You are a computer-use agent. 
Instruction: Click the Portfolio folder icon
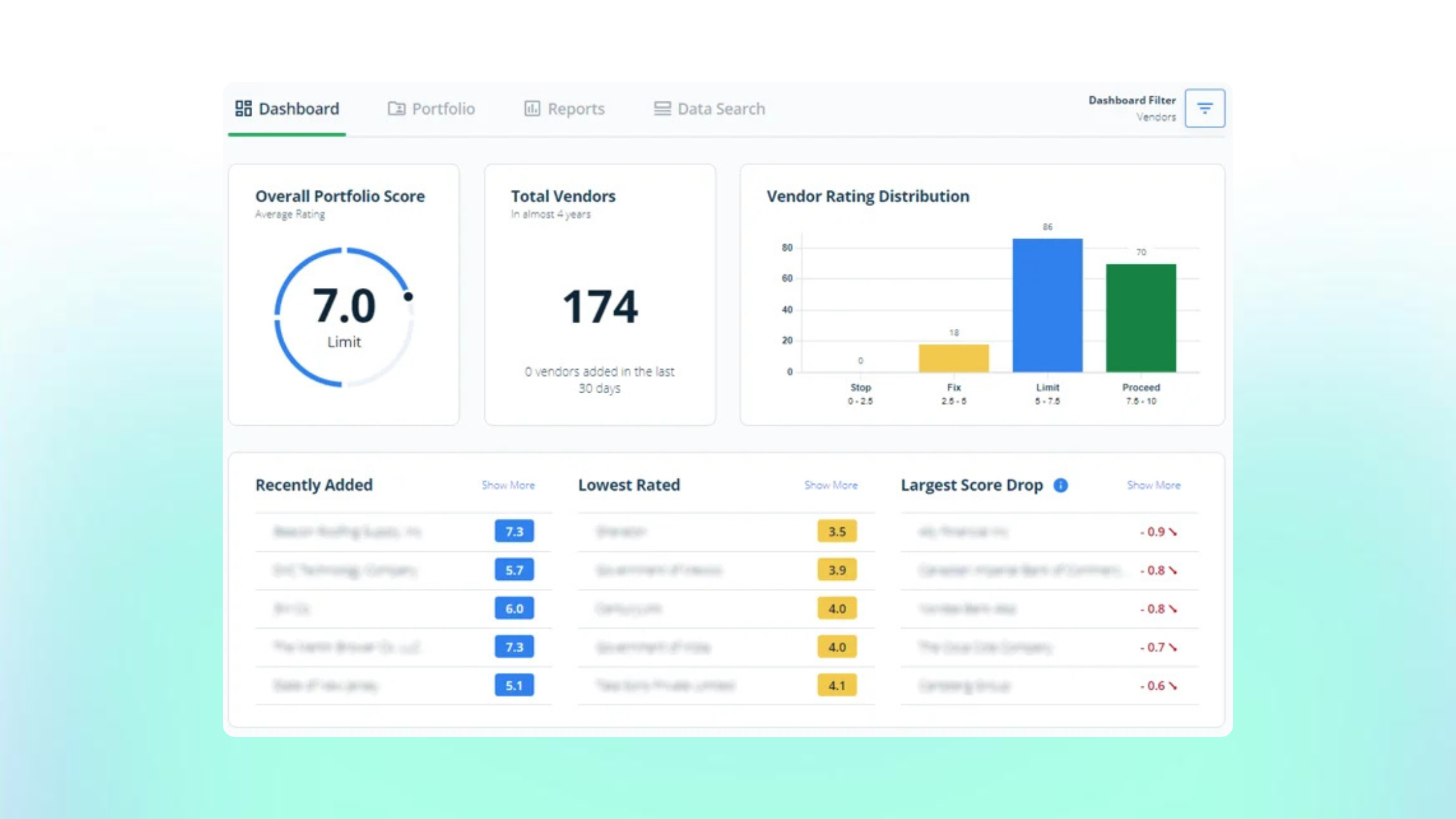point(396,109)
